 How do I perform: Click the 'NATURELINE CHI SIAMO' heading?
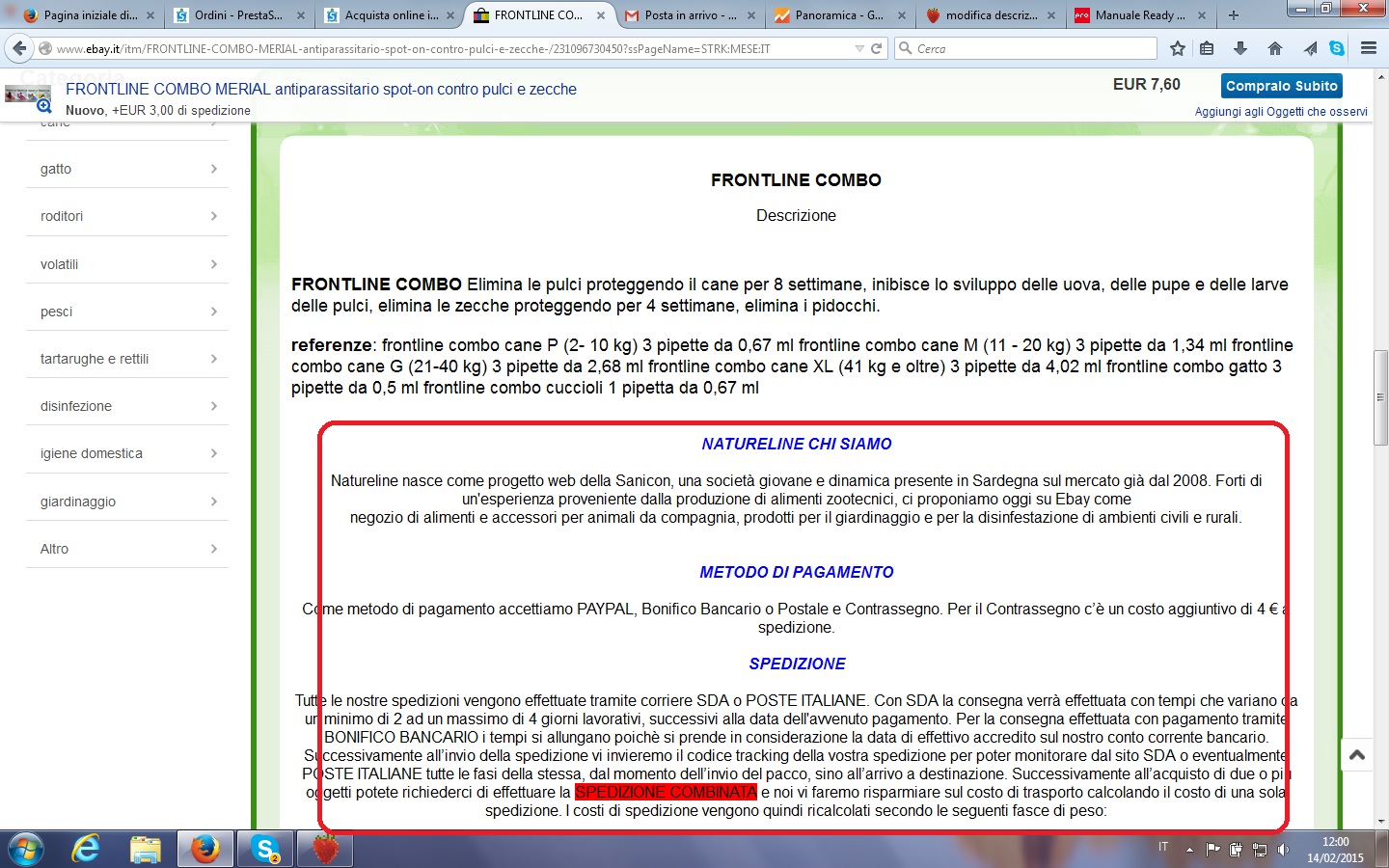coord(797,445)
